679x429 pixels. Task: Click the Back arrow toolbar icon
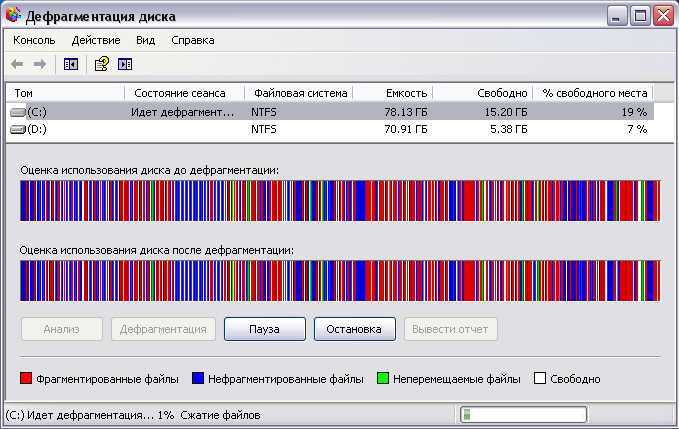(17, 65)
